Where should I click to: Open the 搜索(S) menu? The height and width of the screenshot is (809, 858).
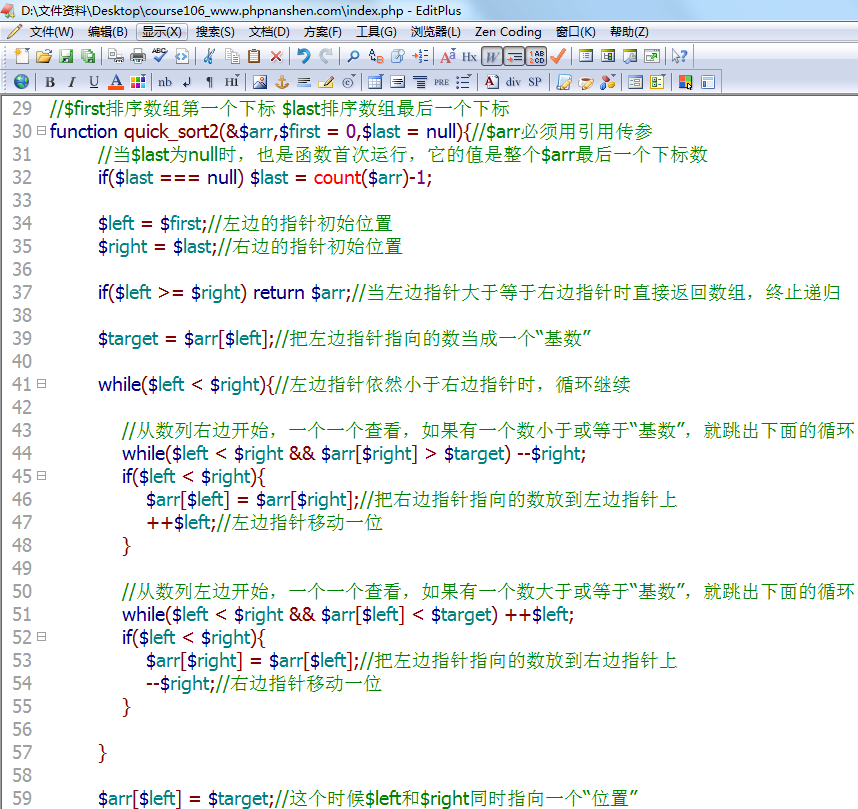[x=215, y=32]
